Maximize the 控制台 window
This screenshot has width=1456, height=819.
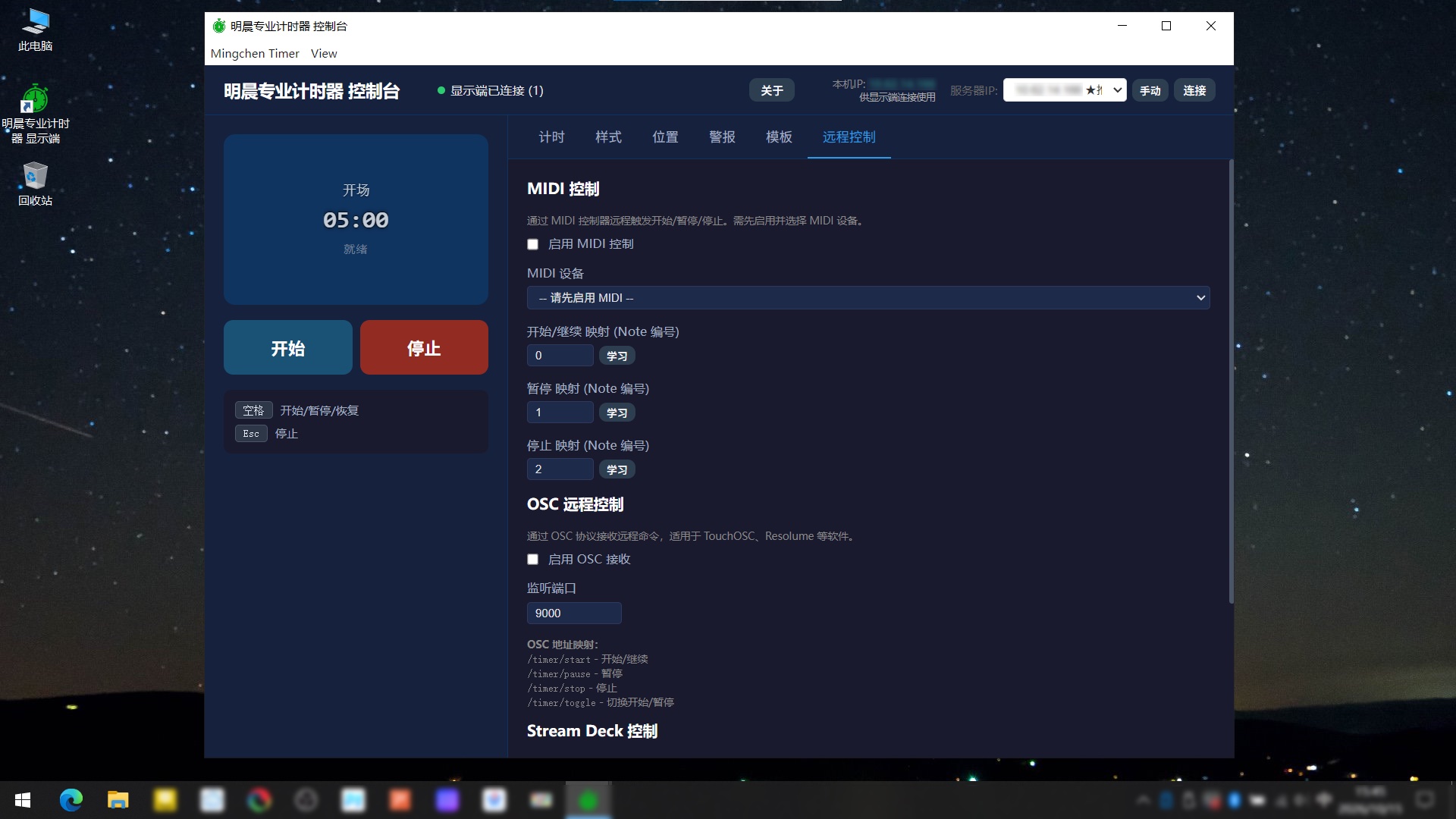(x=1166, y=26)
